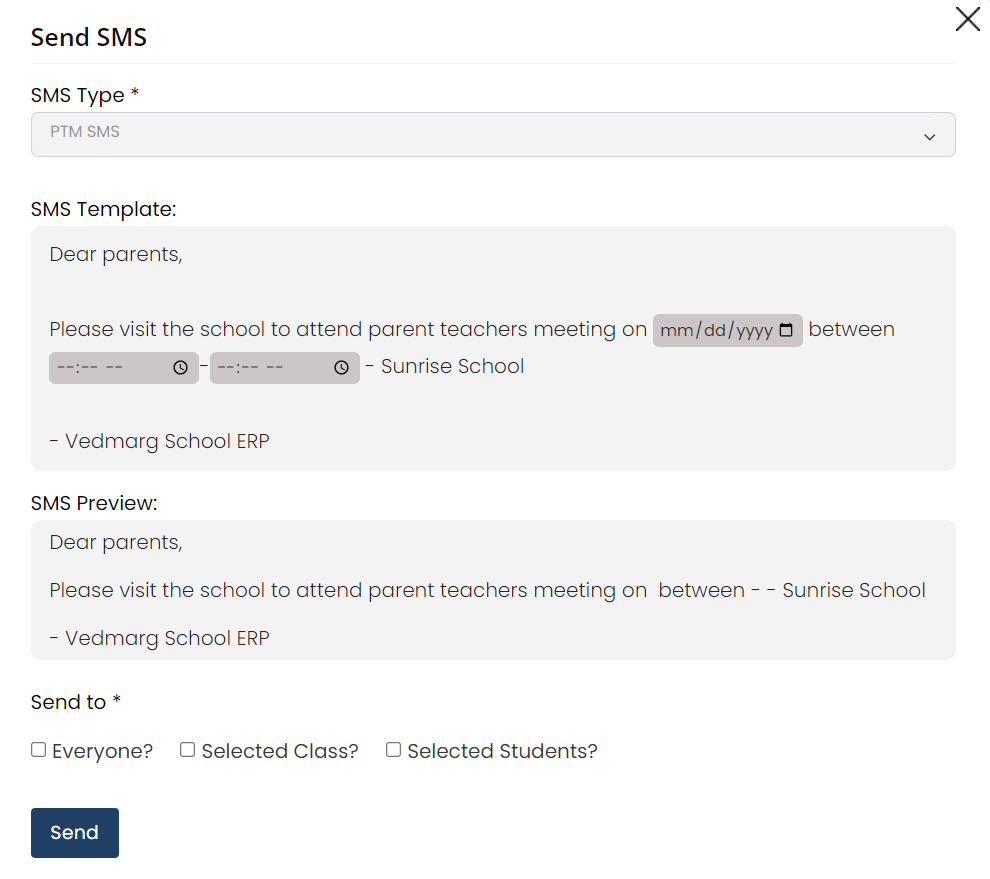Click the clock icon on second time field

(340, 367)
